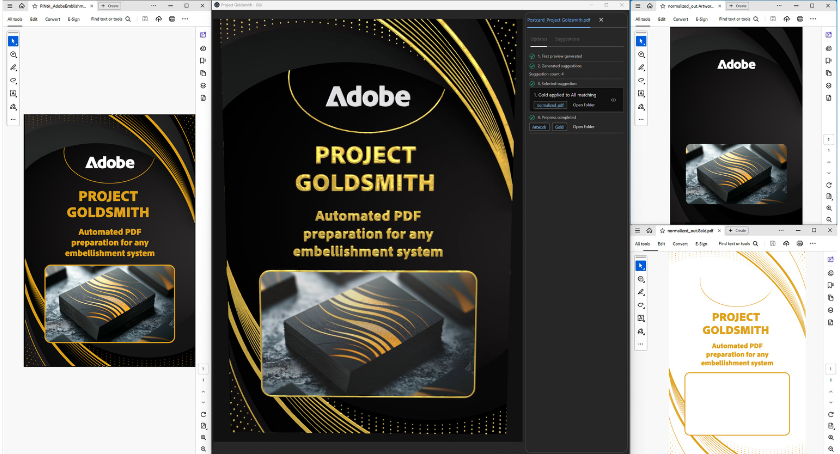The height and width of the screenshot is (454, 840).
Task: Open the normalized.pdf link in Goldsmith panel
Action: pos(550,105)
